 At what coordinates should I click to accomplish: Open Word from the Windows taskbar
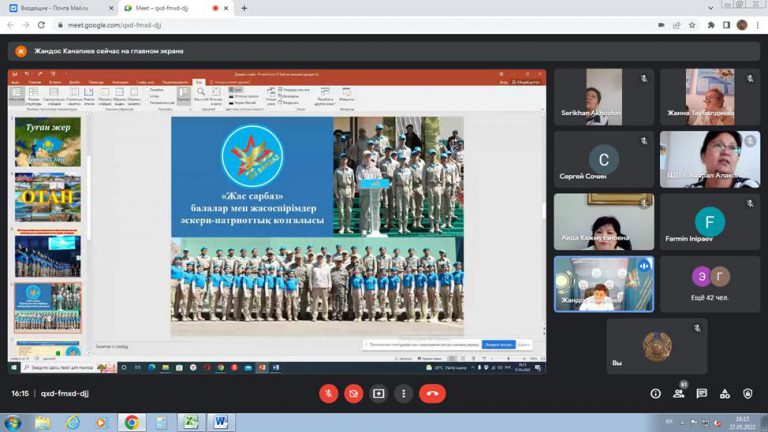[219, 422]
